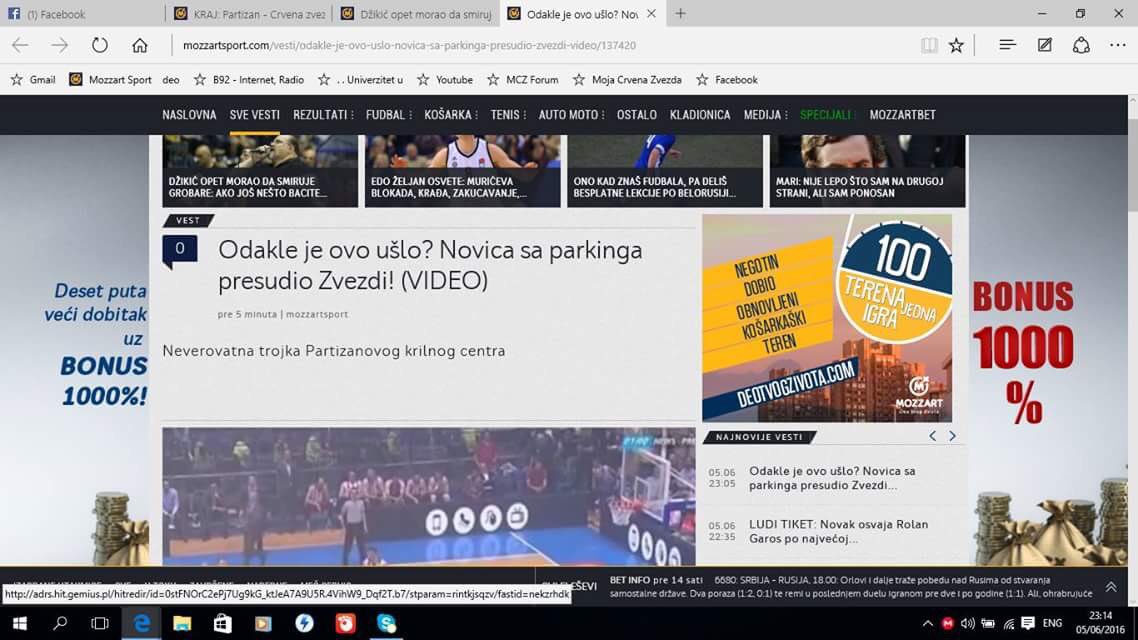Open File Explorer from the taskbar
1138x640 pixels.
click(x=181, y=623)
